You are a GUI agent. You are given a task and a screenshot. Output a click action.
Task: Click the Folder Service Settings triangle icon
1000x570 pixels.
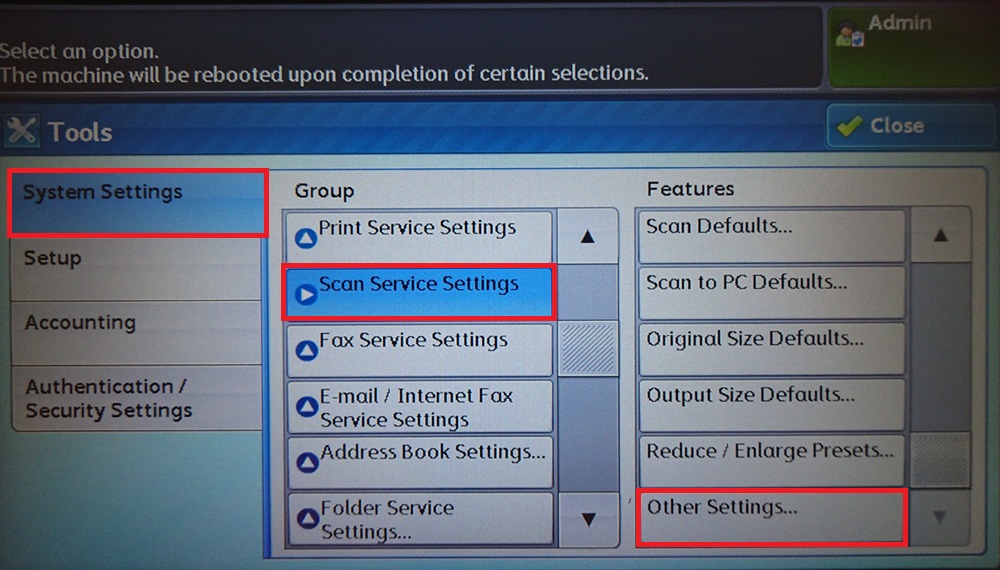click(305, 518)
